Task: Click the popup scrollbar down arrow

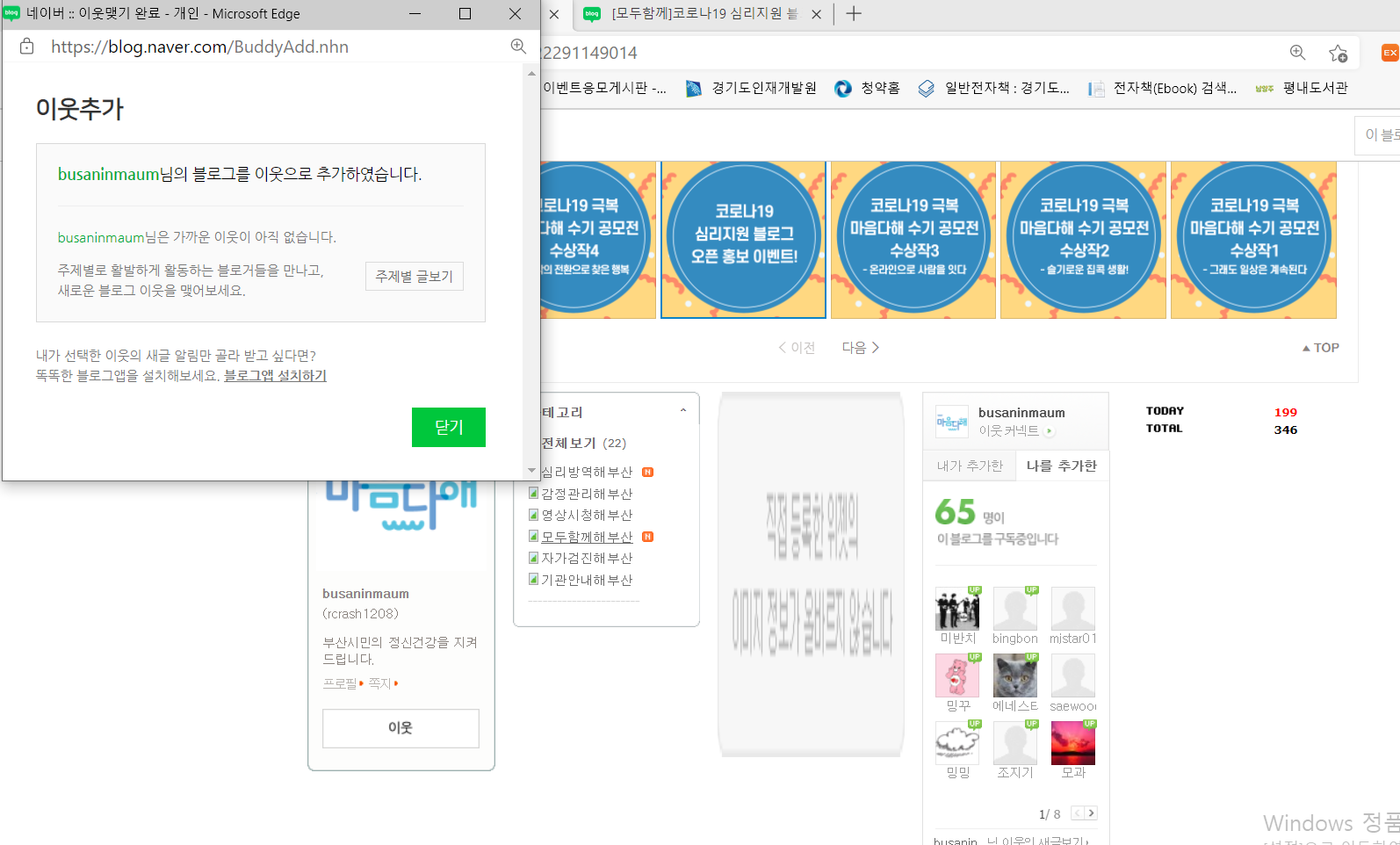Action: (531, 471)
